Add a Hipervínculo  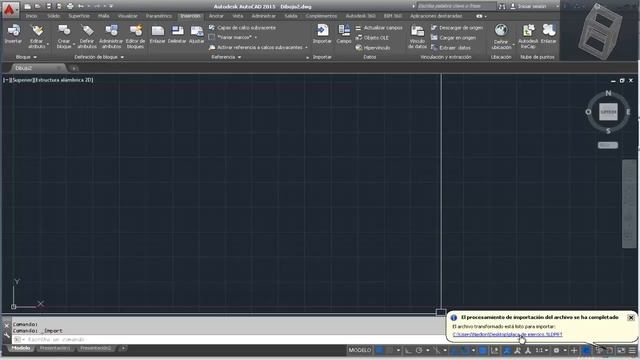(x=373, y=48)
